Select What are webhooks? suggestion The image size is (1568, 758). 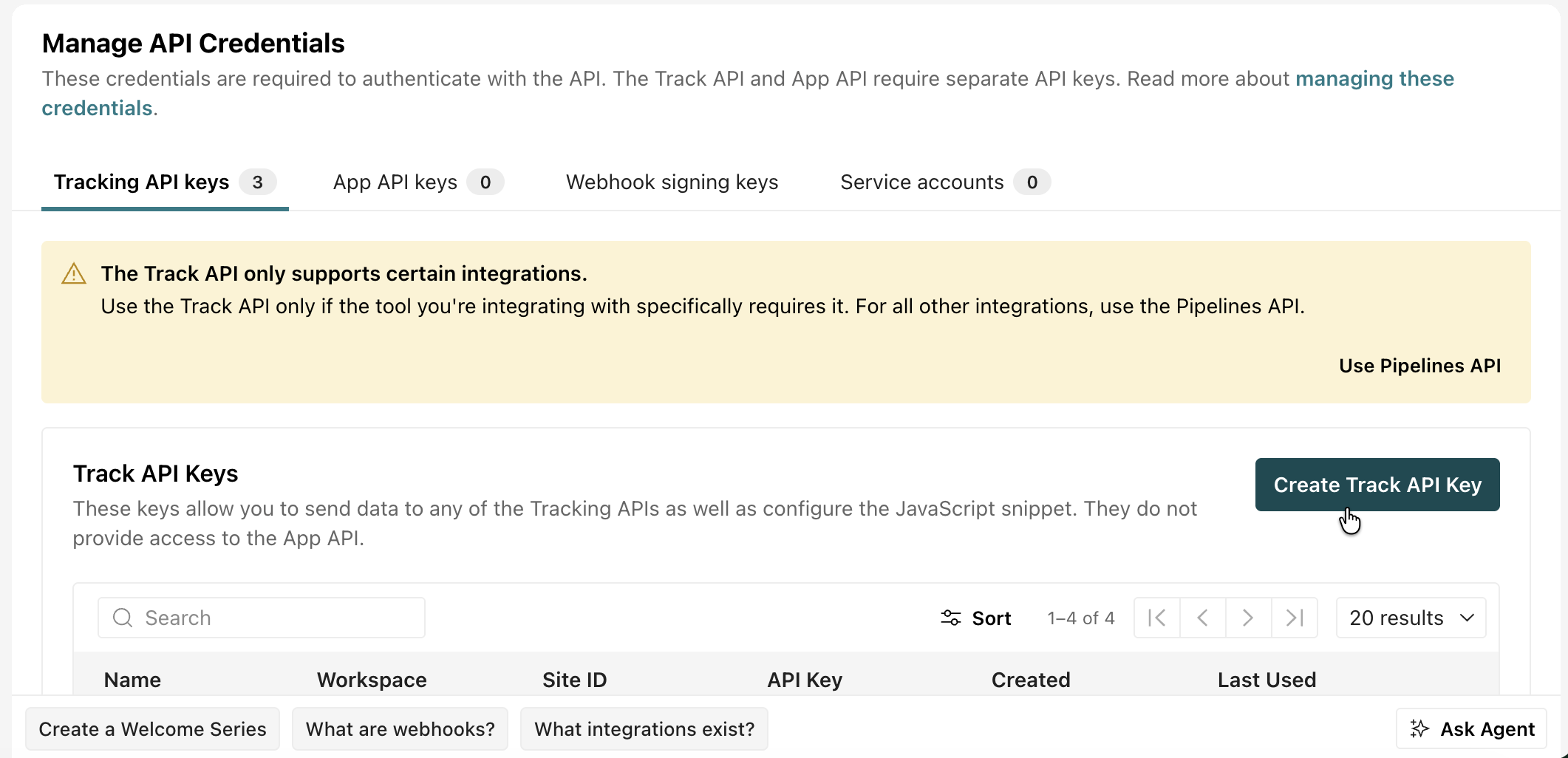click(400, 729)
